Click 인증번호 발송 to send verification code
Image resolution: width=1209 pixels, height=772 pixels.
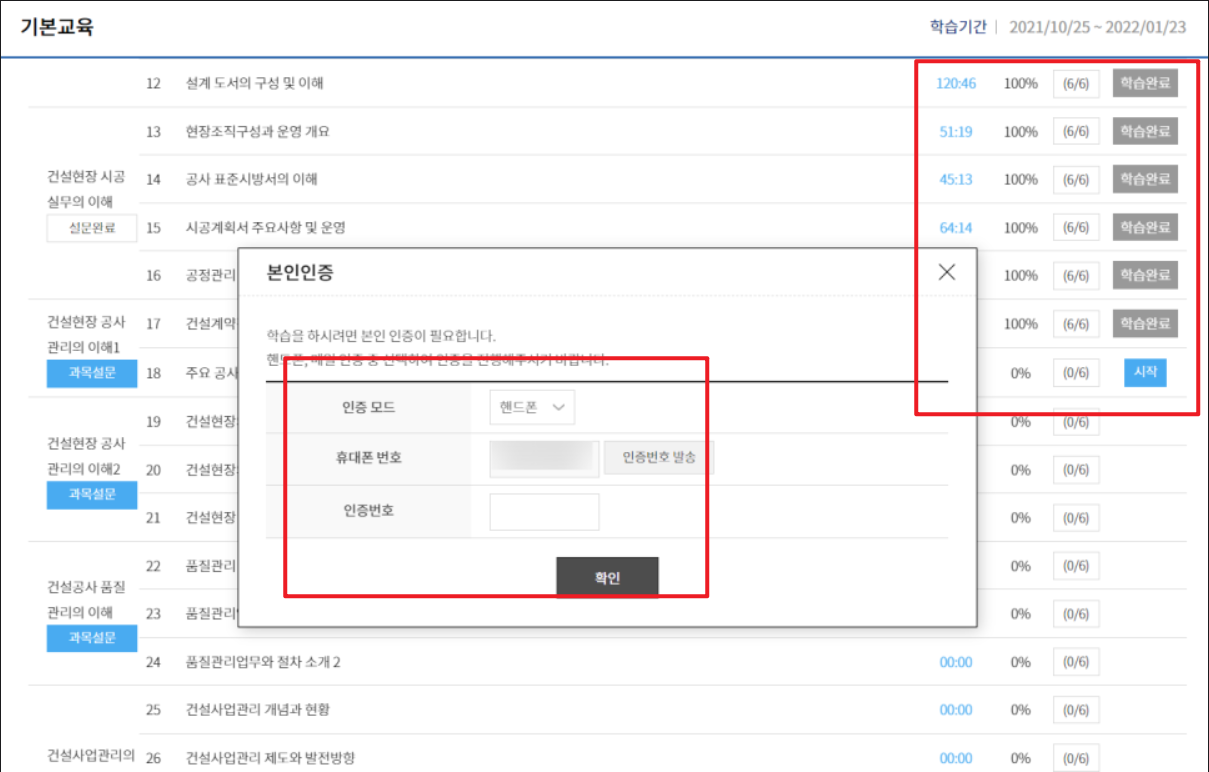(657, 457)
